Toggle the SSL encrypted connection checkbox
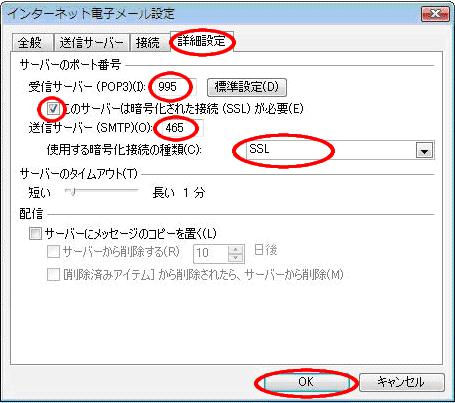The height and width of the screenshot is (403, 455). [53, 109]
